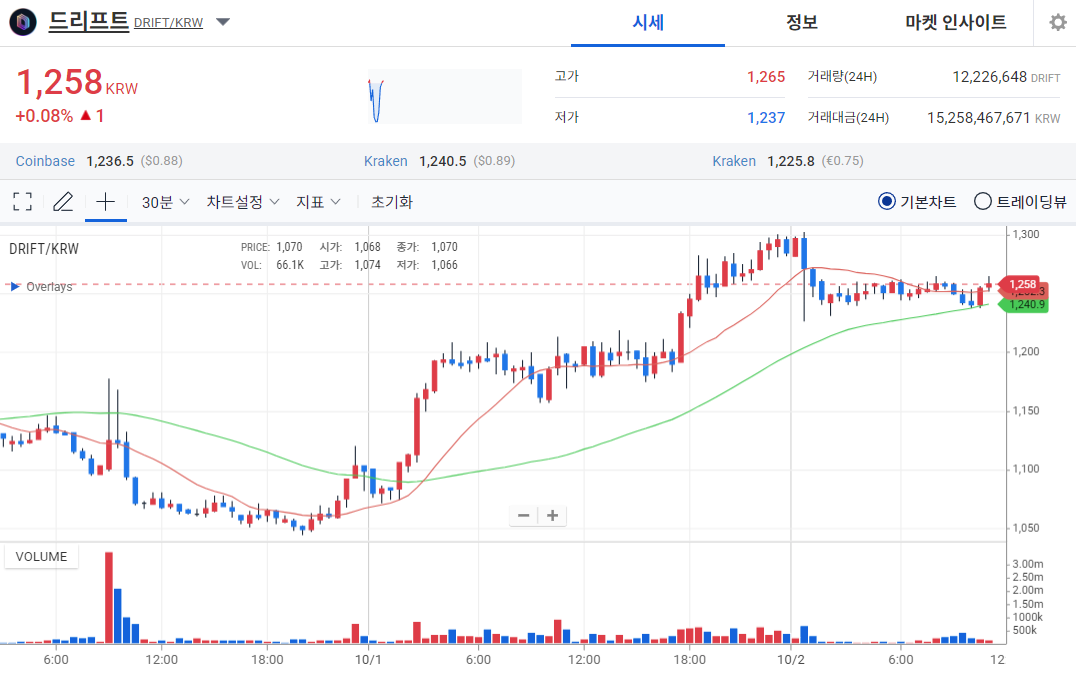
Task: Click the 초기화 reset button
Action: pyautogui.click(x=391, y=202)
